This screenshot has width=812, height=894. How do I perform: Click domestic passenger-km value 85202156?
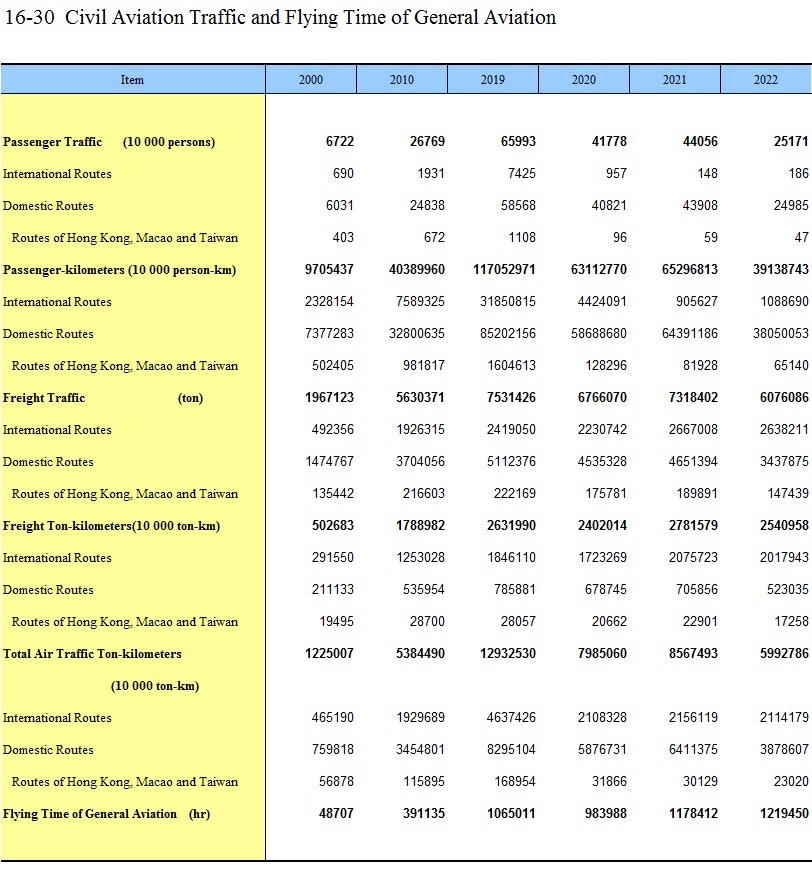(508, 333)
